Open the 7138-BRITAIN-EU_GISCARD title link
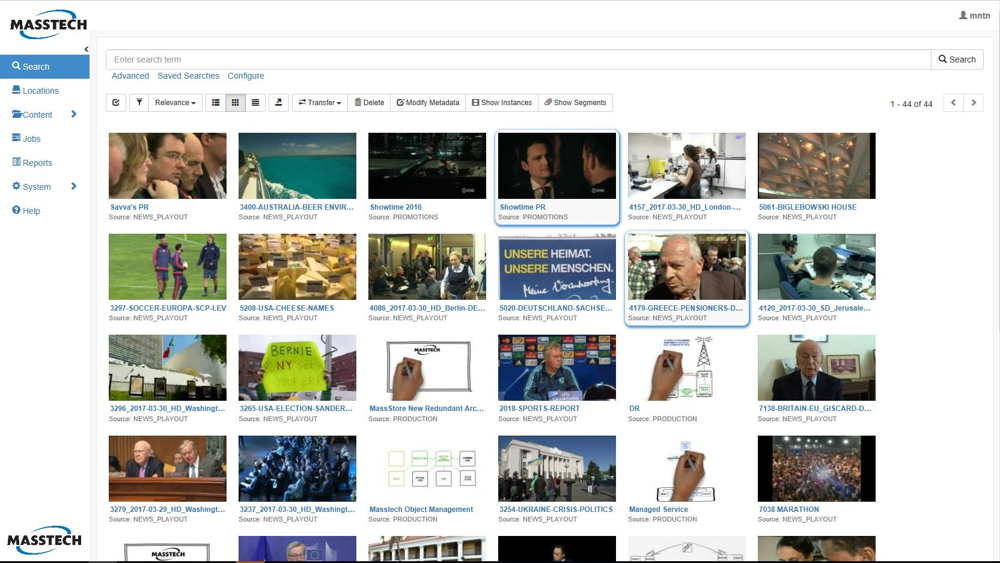The height and width of the screenshot is (563, 1000). (x=814, y=409)
